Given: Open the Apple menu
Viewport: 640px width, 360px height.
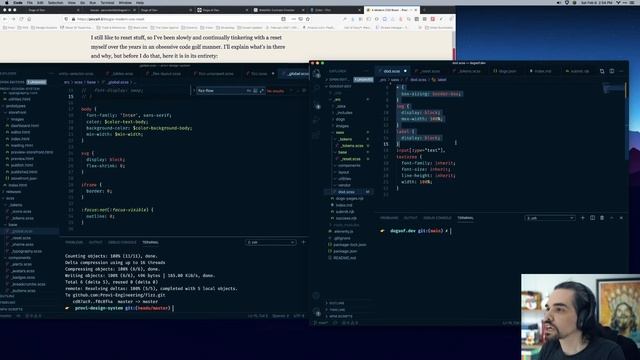Looking at the screenshot, I should click(7, 2).
